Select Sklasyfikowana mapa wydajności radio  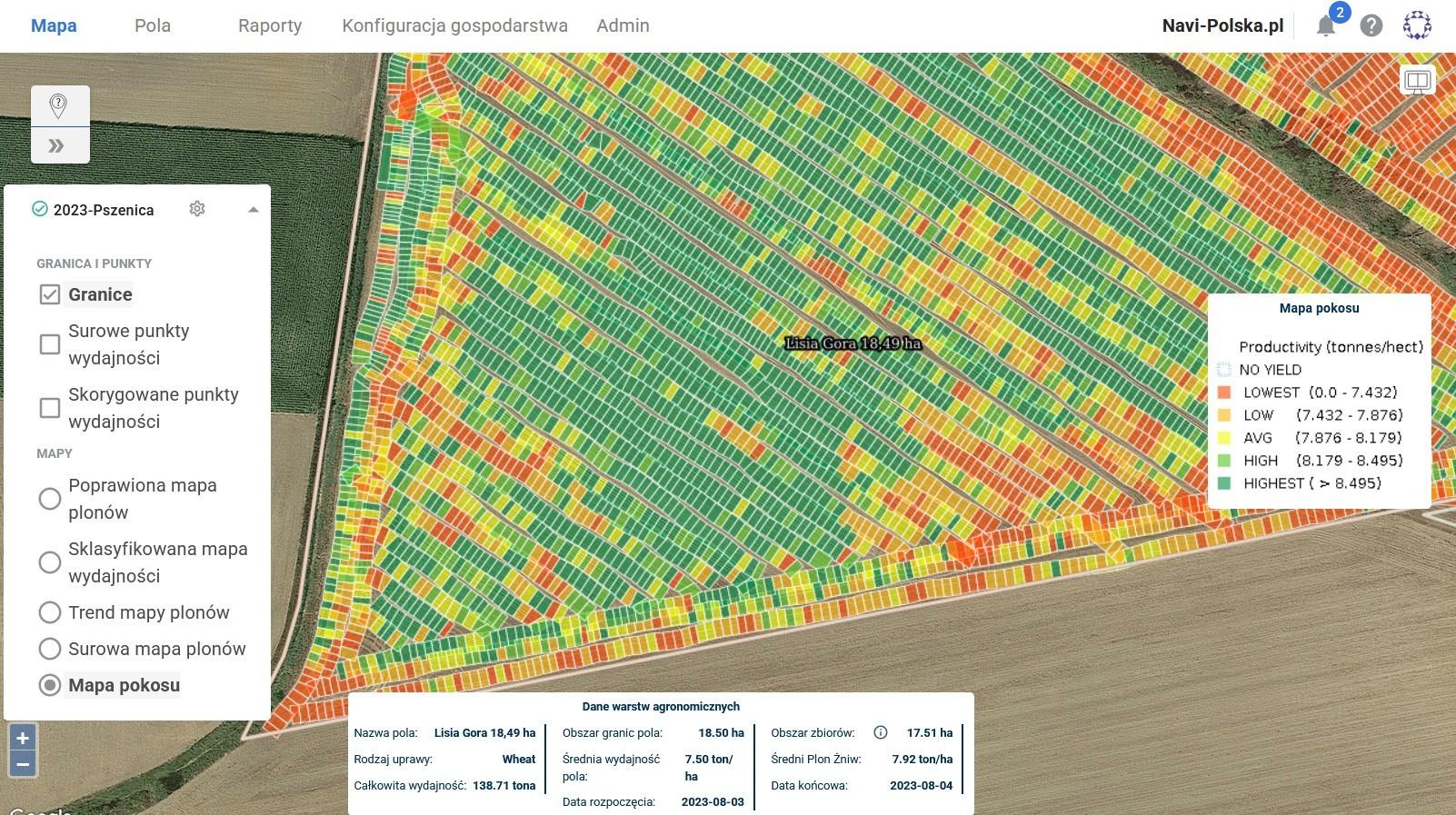pyautogui.click(x=50, y=562)
